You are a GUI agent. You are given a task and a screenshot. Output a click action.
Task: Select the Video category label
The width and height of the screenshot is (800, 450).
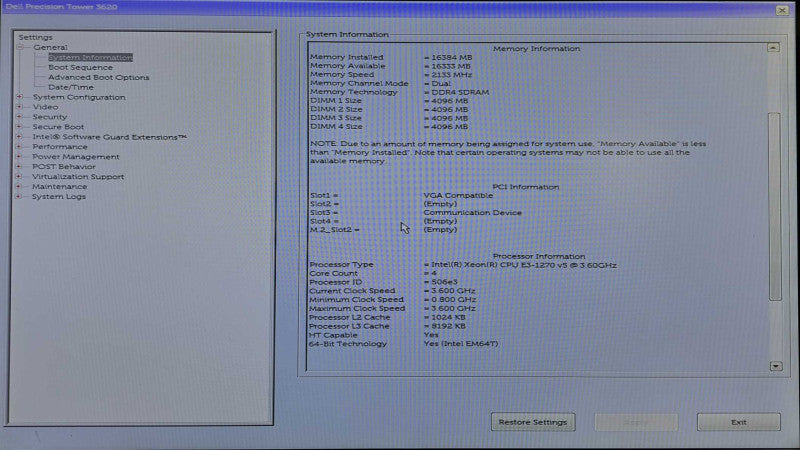tap(45, 107)
